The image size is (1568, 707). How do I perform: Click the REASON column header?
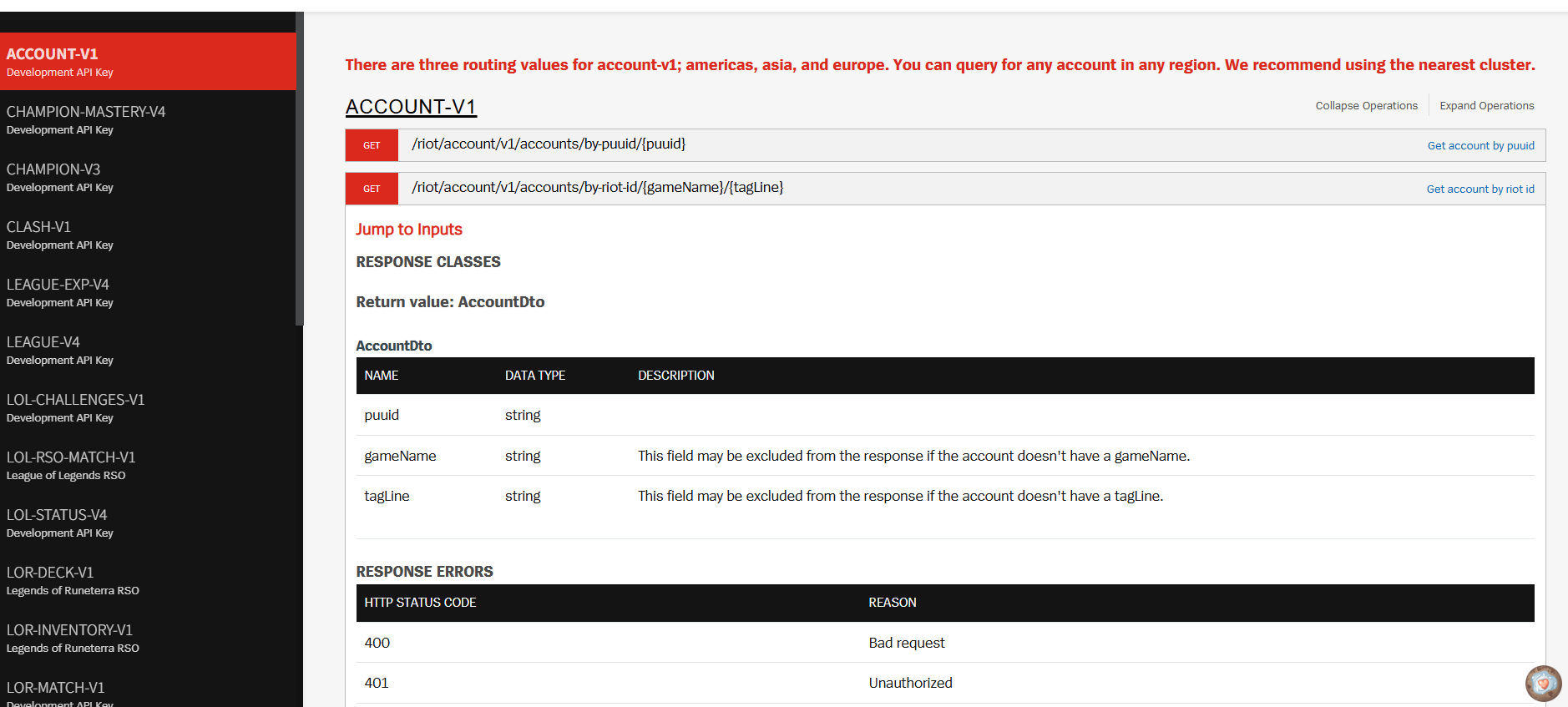click(893, 603)
